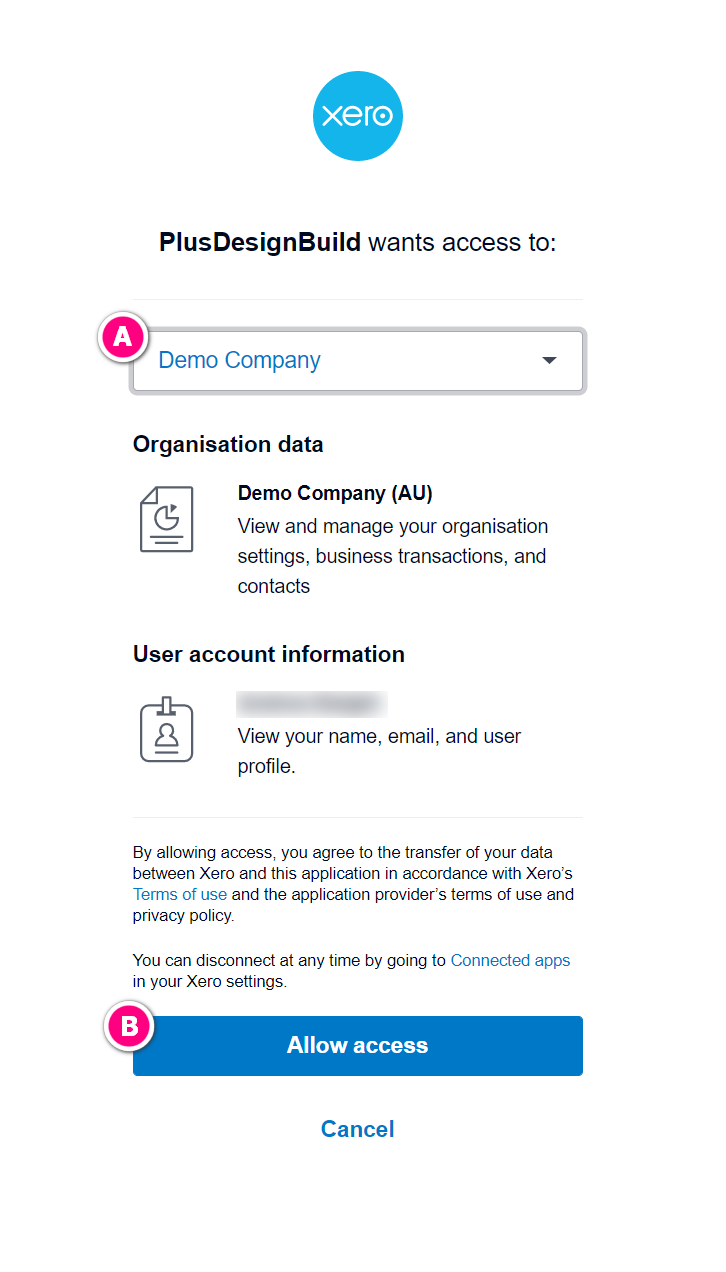Screen dimensions: 726x1272
Task: Click the pink marker labeled A
Action: click(x=123, y=337)
